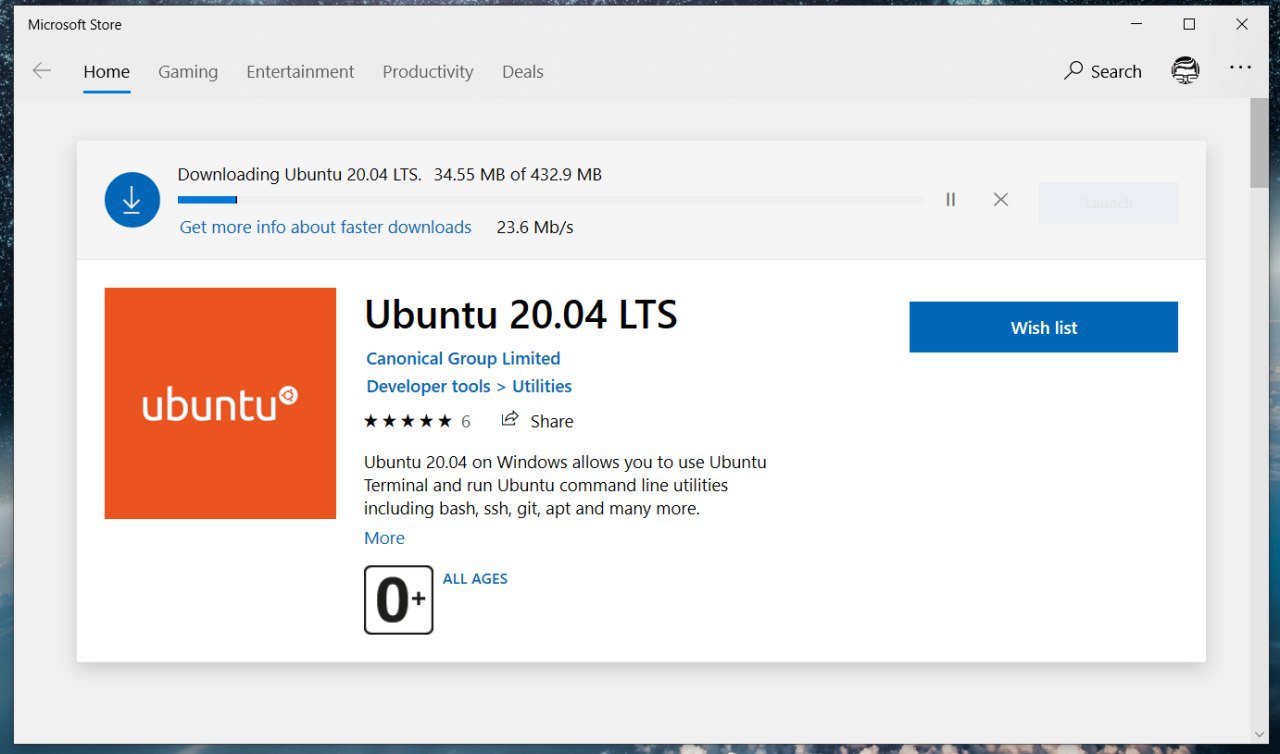Image resolution: width=1280 pixels, height=754 pixels.
Task: Open the Utilities category link
Action: click(542, 386)
